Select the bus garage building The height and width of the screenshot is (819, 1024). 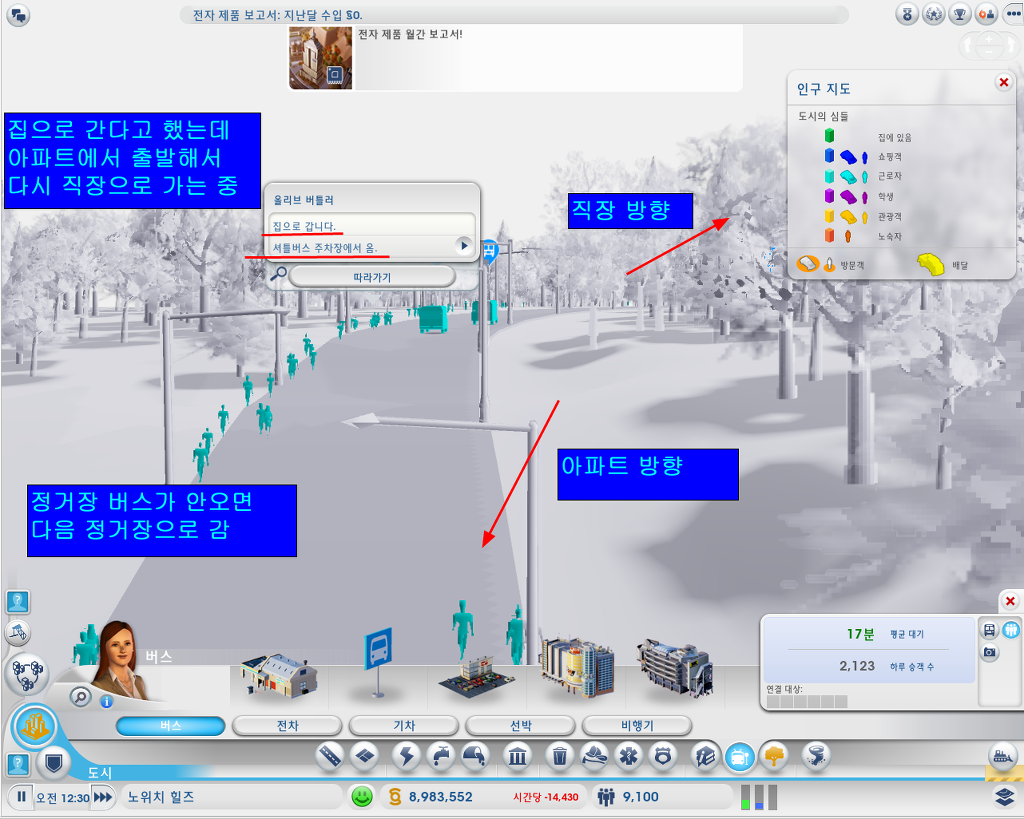coord(279,675)
